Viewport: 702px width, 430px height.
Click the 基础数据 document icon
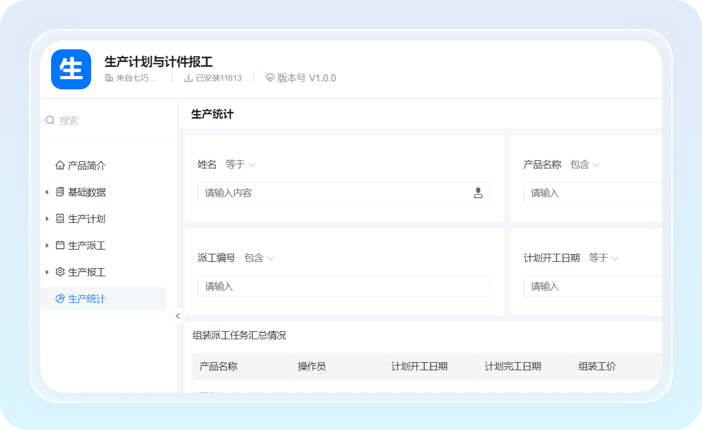click(x=60, y=192)
